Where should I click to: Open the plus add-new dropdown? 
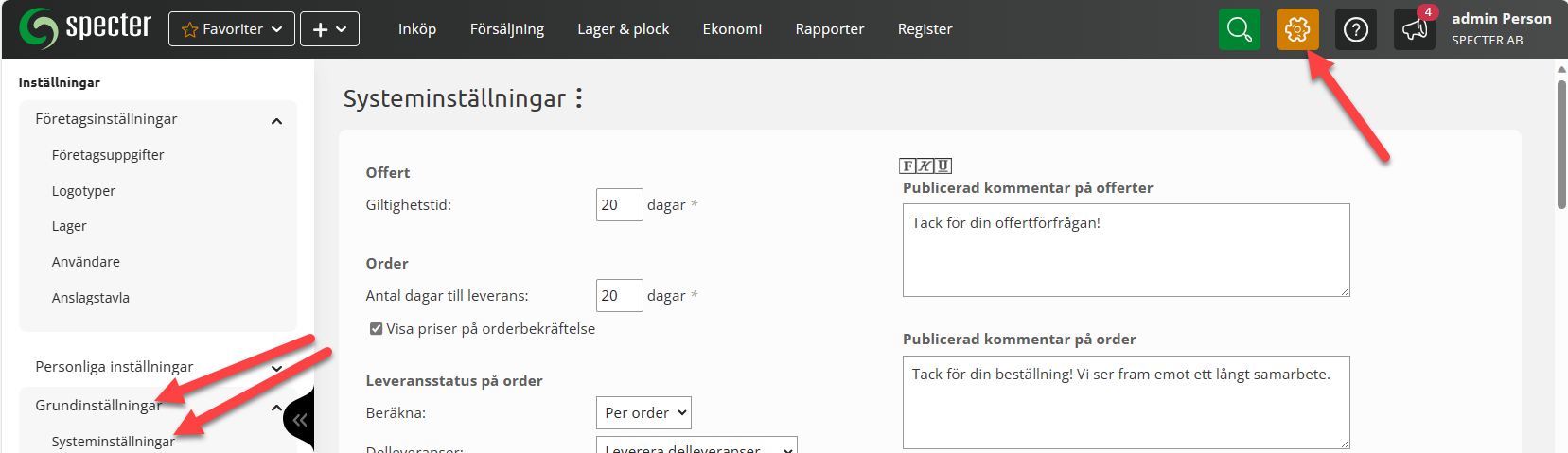point(329,29)
